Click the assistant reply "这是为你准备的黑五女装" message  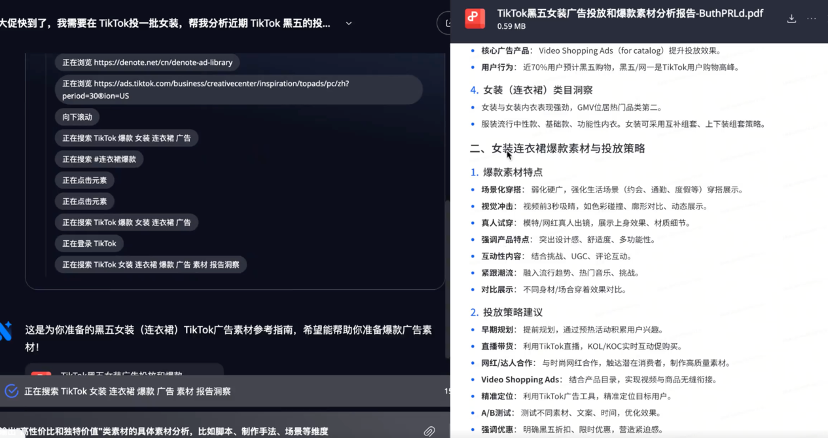tap(228, 338)
